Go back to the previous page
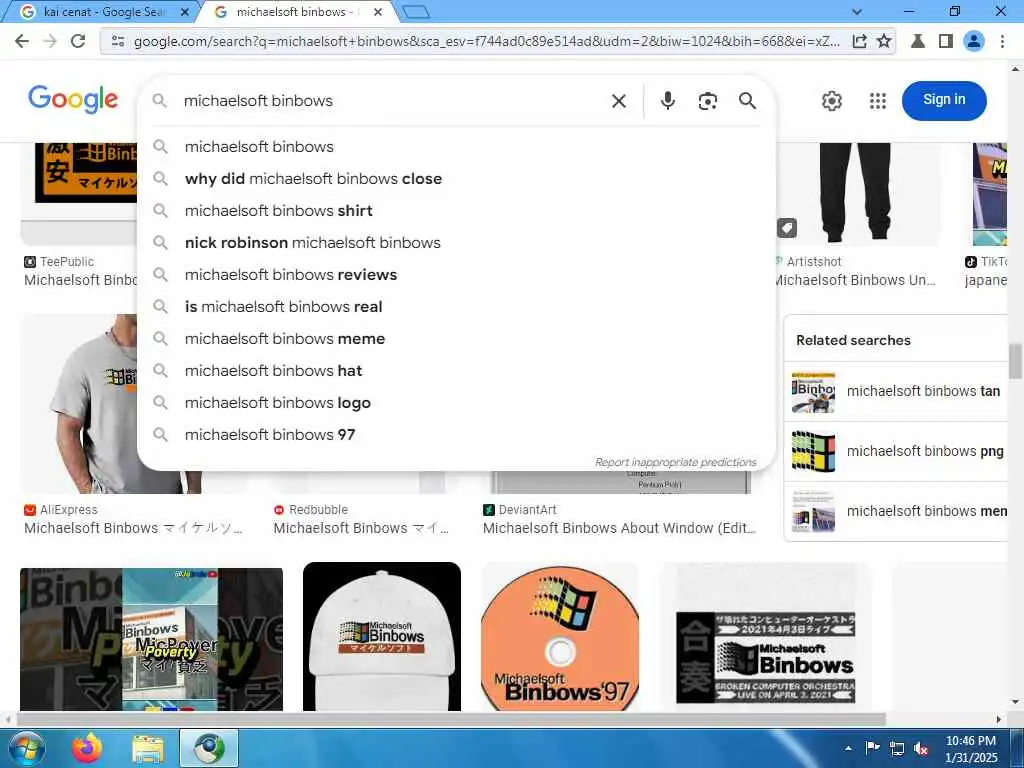The image size is (1024, 768). (x=22, y=41)
